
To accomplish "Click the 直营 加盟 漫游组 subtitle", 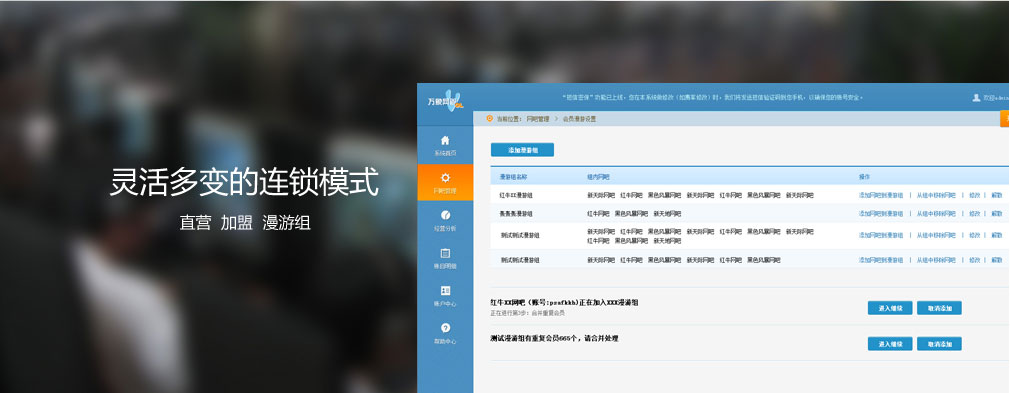I will tap(245, 223).
